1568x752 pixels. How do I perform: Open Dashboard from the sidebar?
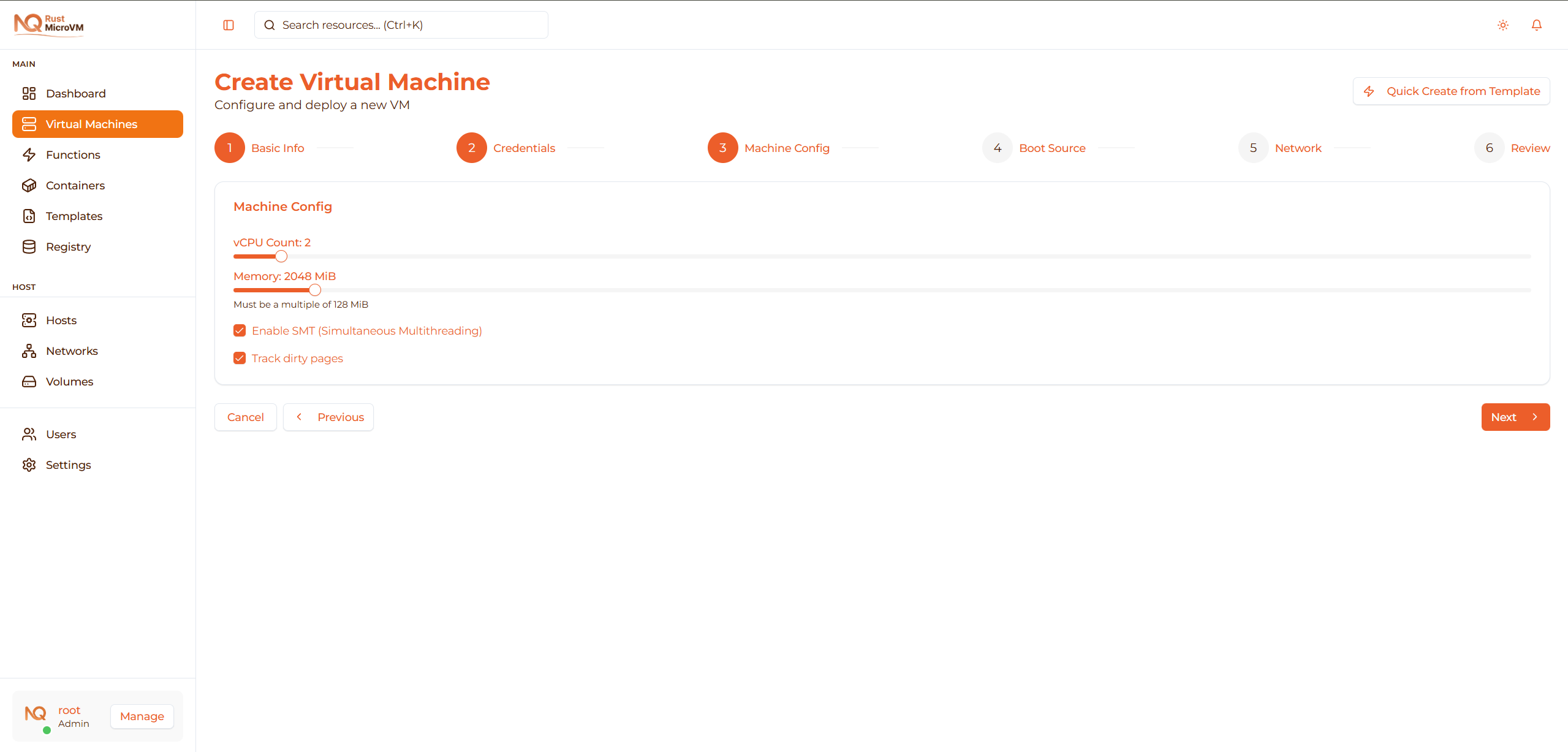[75, 93]
